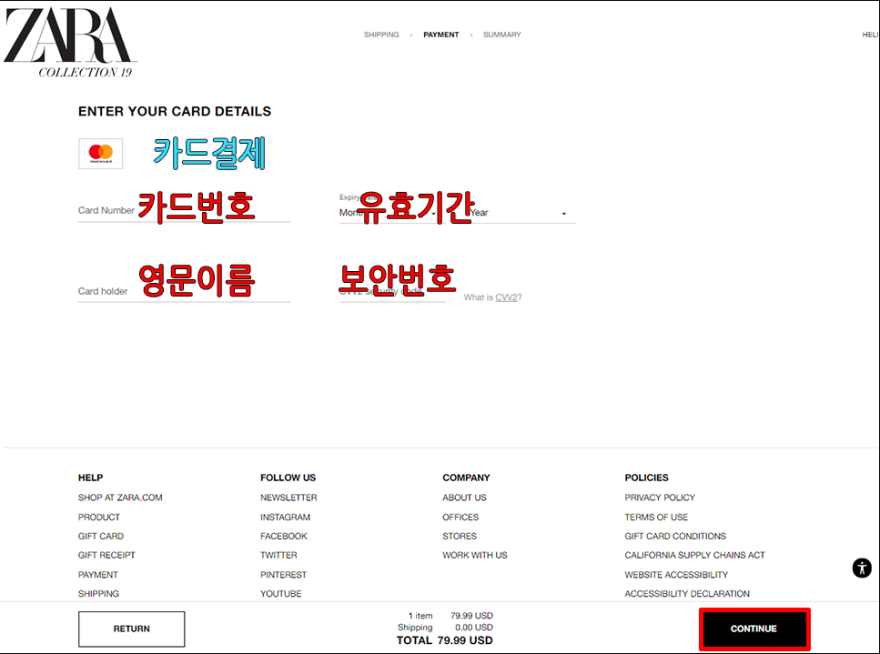
Task: Click the CONTINUE button
Action: pyautogui.click(x=754, y=629)
